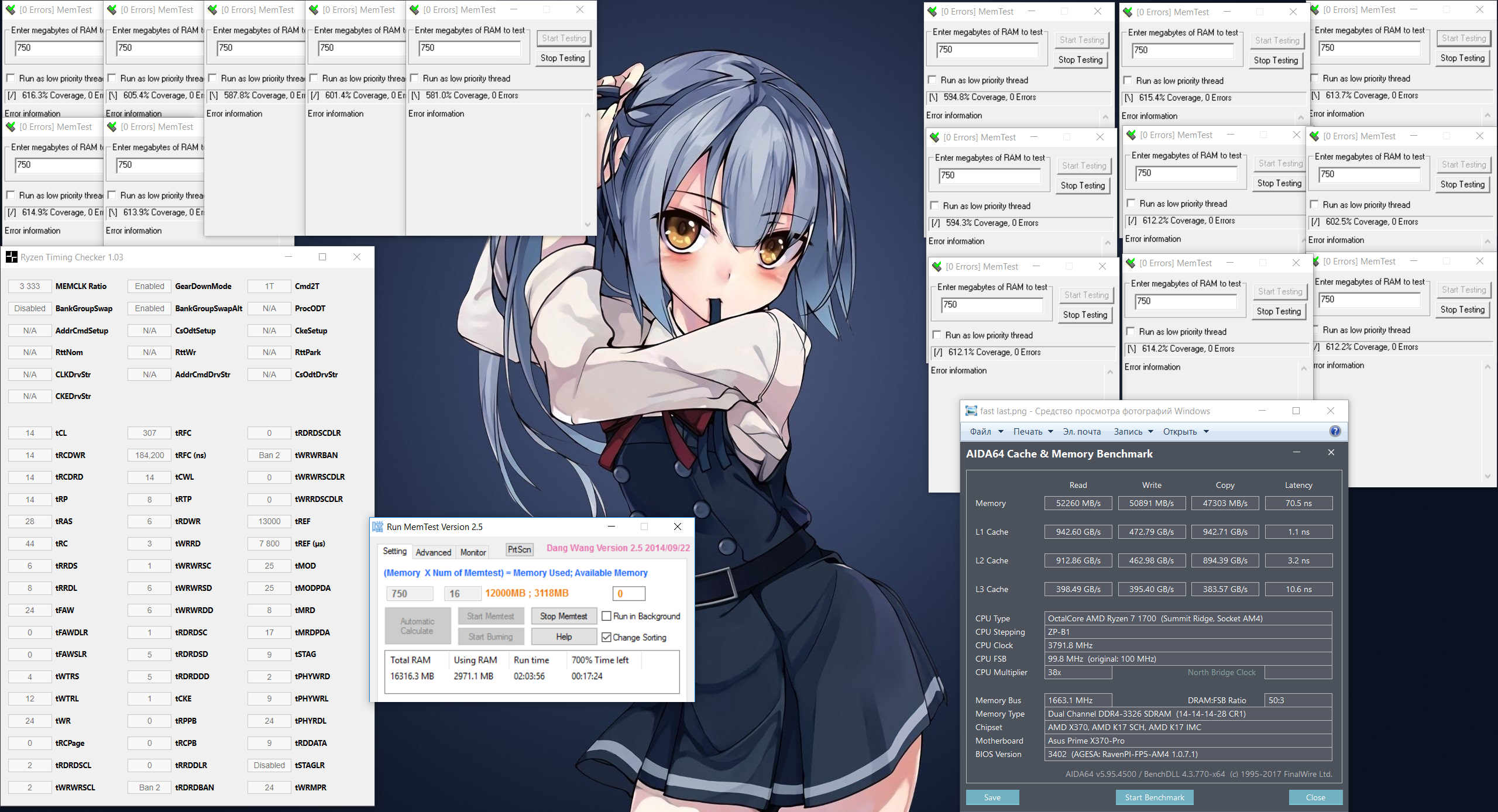Click MemTest icon of 594.8% Coverage window
The image size is (1498, 812).
933,12
